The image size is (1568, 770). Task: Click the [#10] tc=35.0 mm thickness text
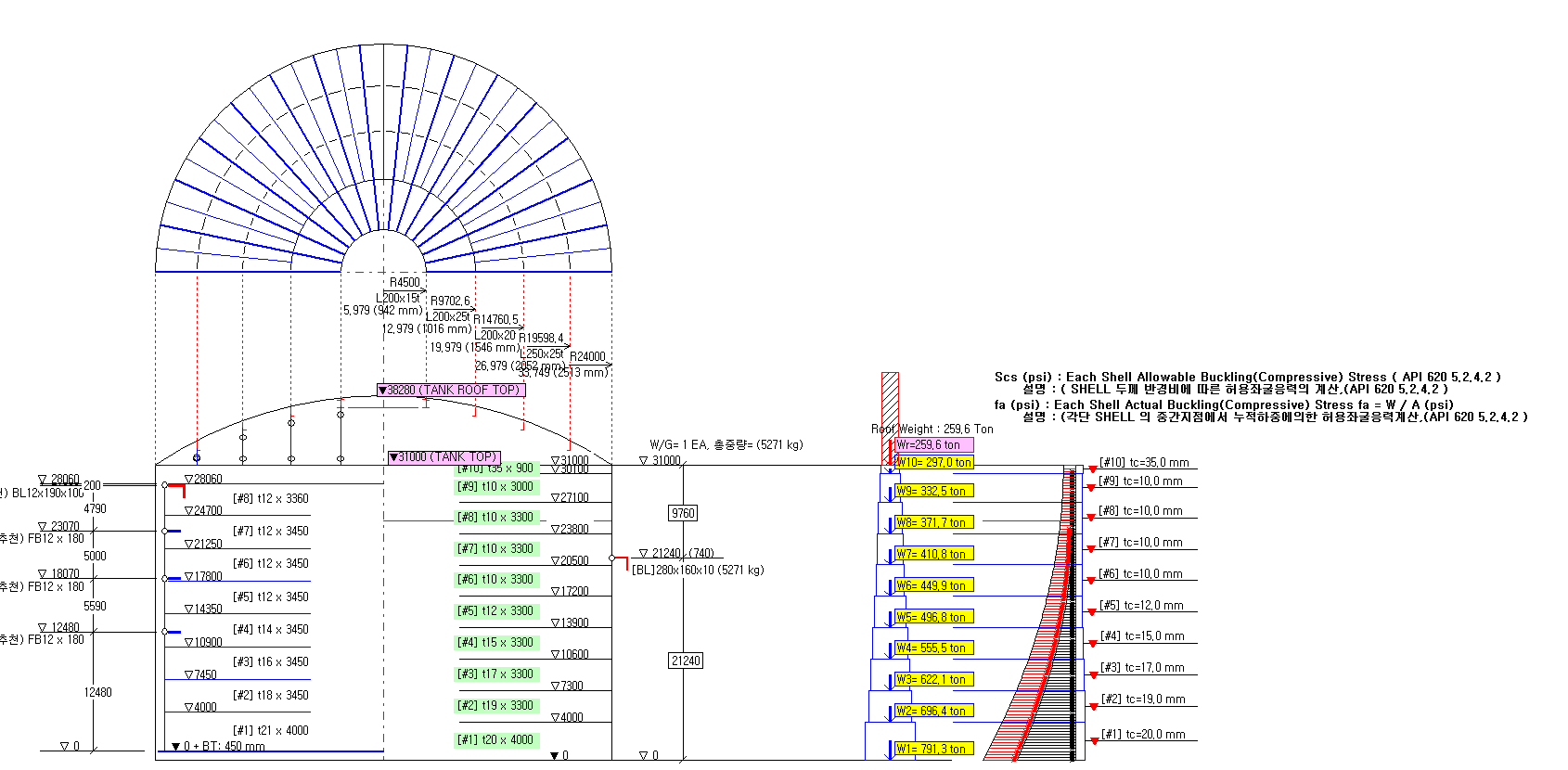pyautogui.click(x=1144, y=462)
